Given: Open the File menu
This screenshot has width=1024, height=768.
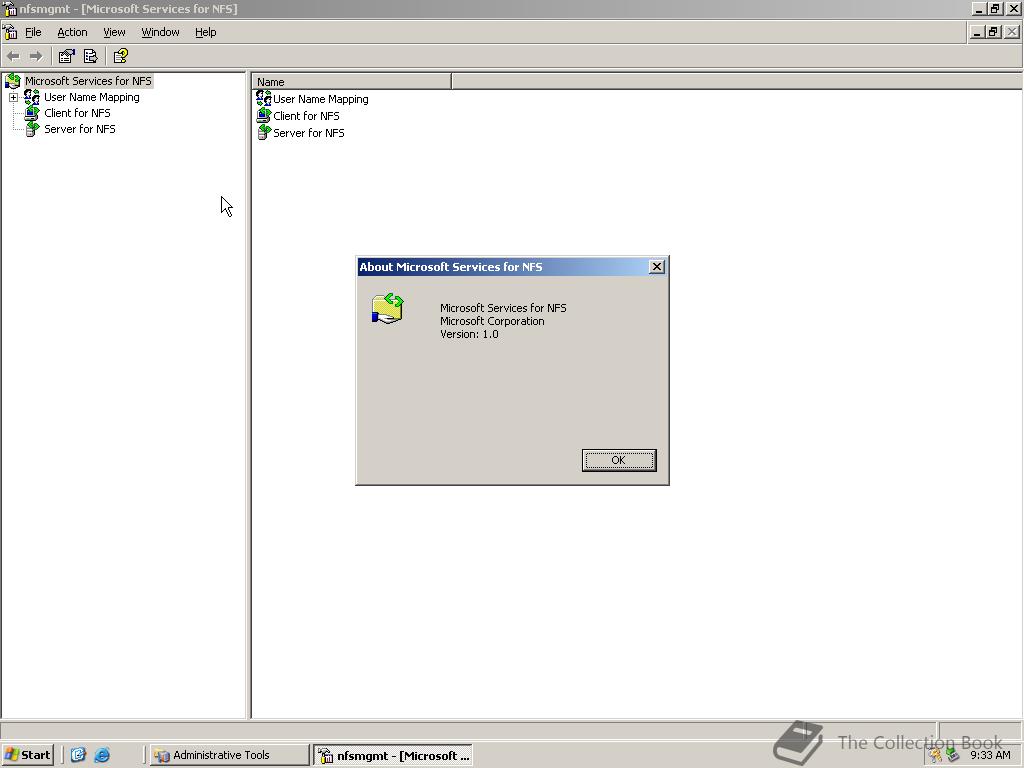Looking at the screenshot, I should [x=33, y=32].
